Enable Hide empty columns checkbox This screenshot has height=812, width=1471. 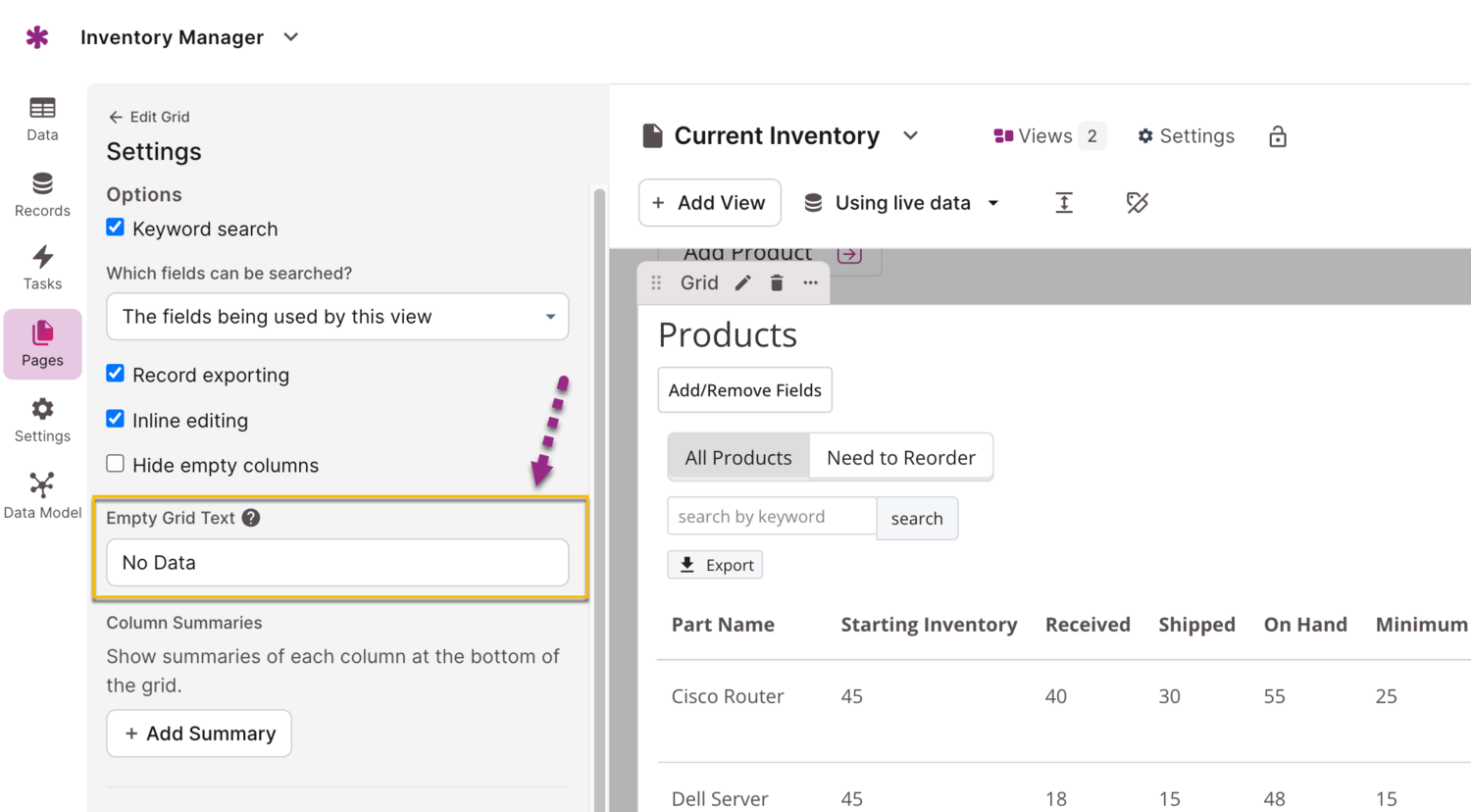coord(116,464)
